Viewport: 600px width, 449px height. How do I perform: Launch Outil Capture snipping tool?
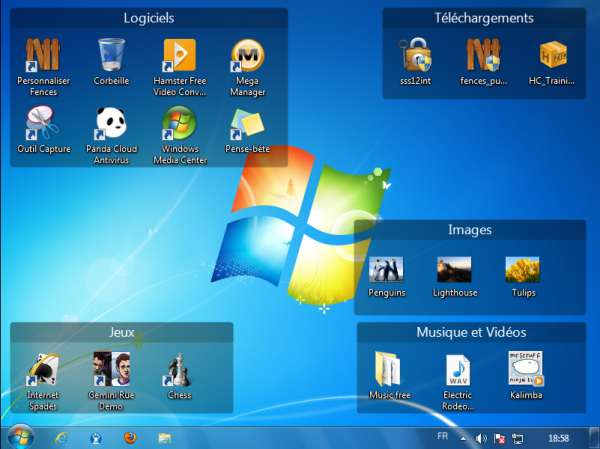click(x=43, y=124)
